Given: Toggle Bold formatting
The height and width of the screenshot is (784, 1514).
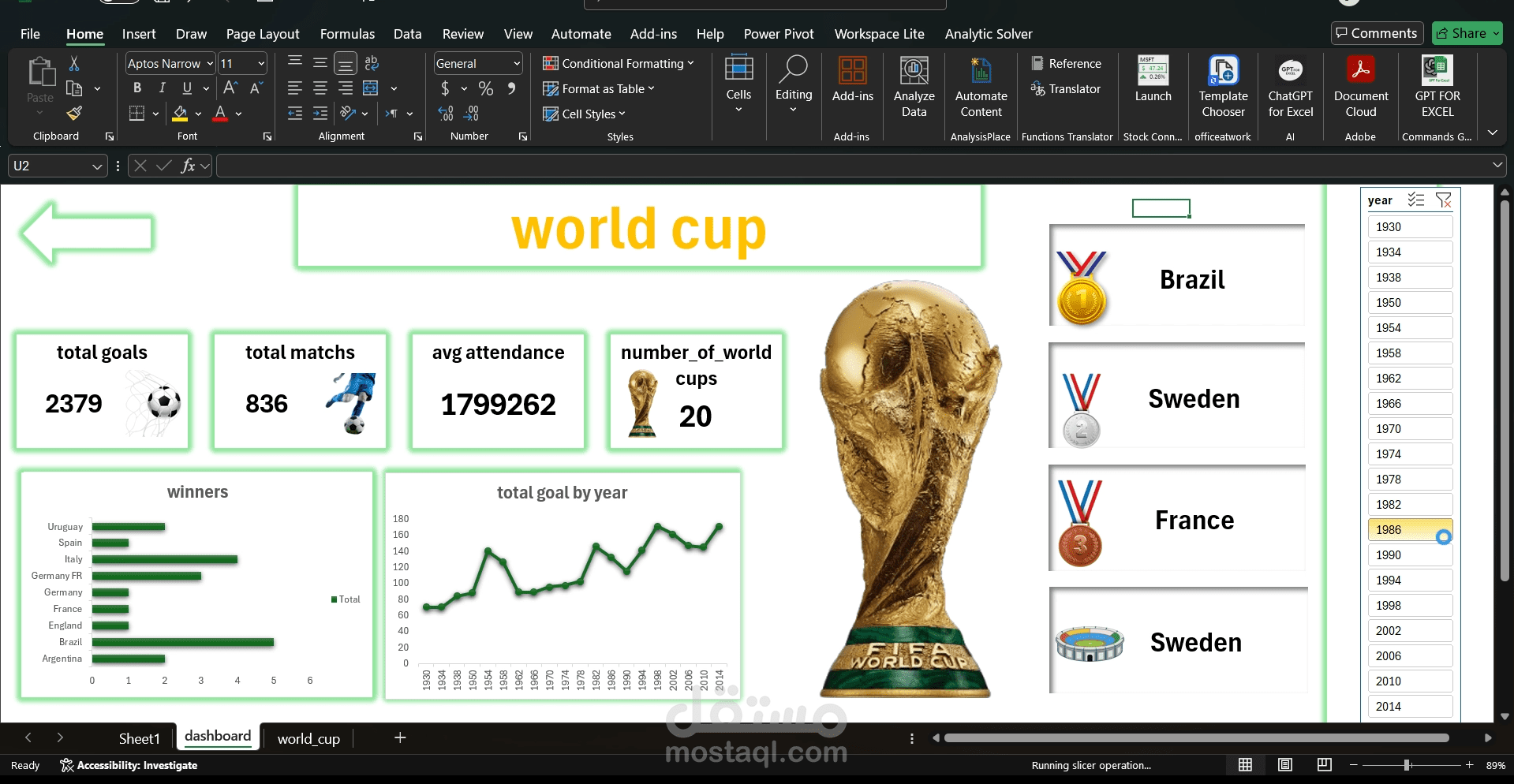Looking at the screenshot, I should point(137,88).
